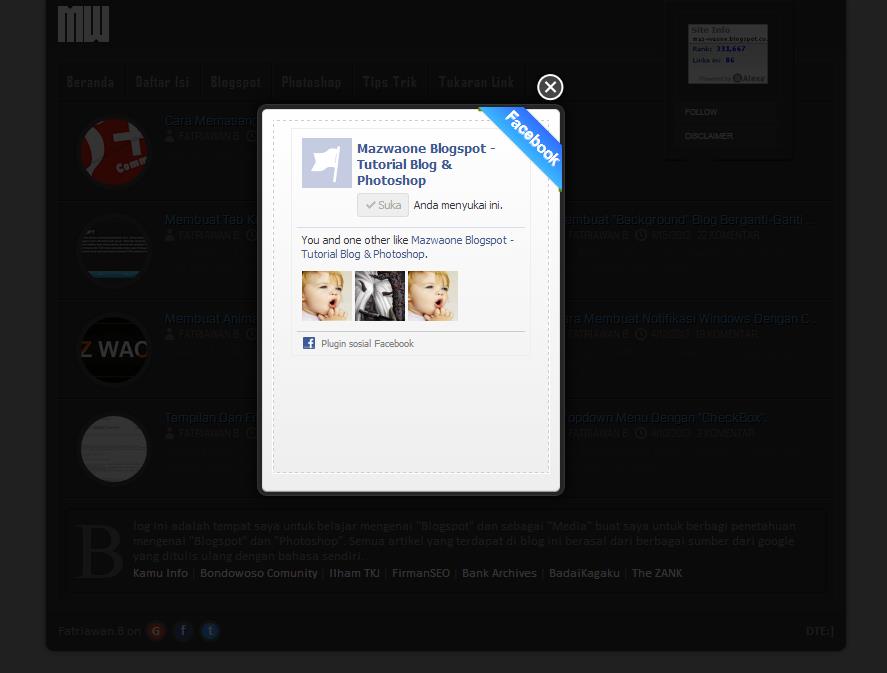Screen dimensions: 887x673
Task: Click the grey document circular thumbnail
Action: click(114, 449)
